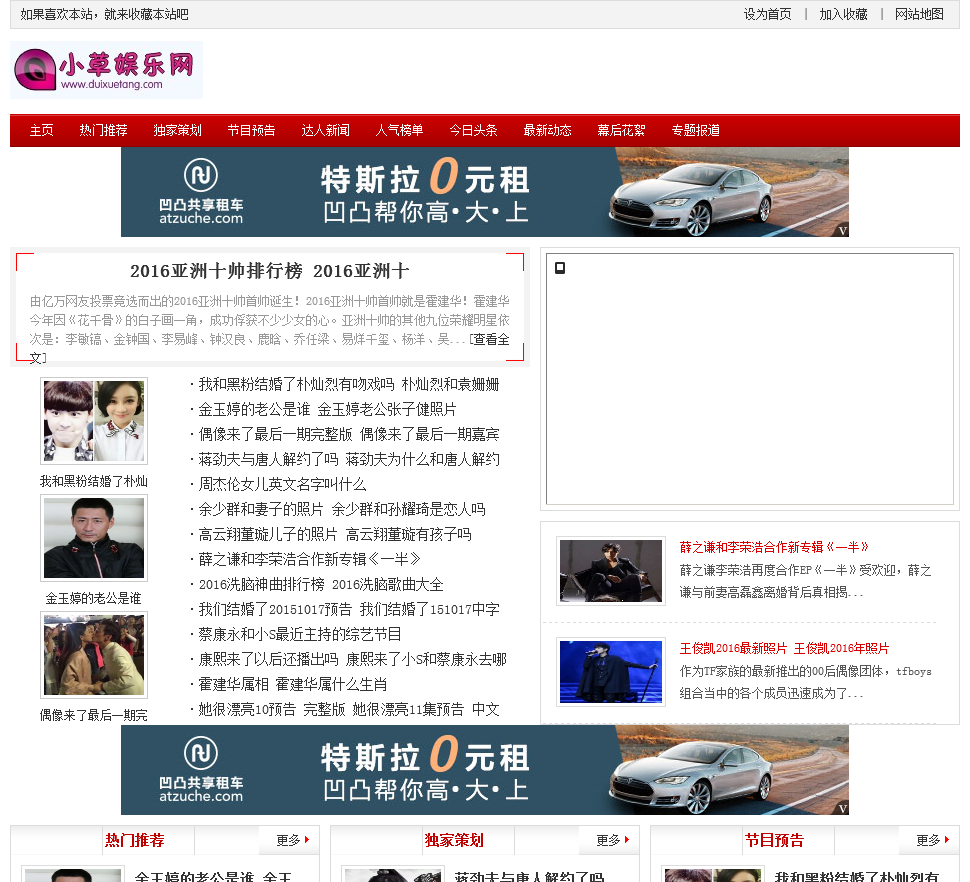Click 加入收藏 link at top

(843, 14)
